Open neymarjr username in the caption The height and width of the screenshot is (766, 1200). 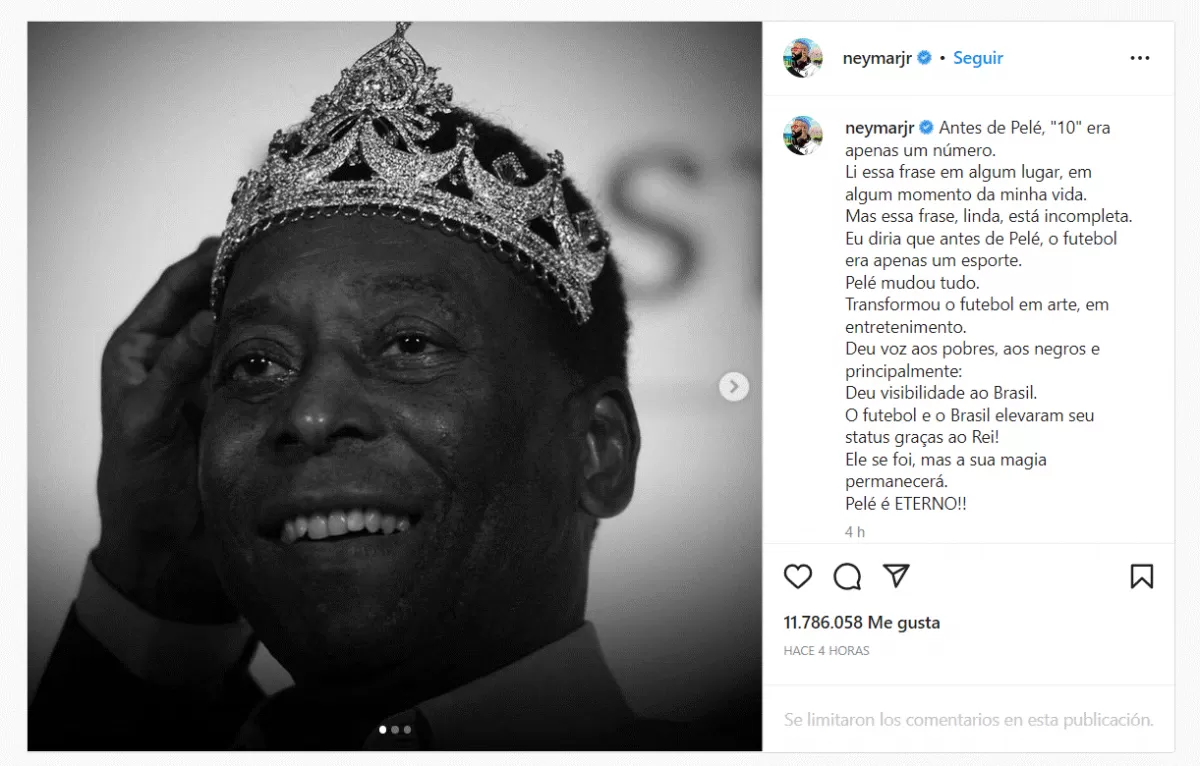879,128
